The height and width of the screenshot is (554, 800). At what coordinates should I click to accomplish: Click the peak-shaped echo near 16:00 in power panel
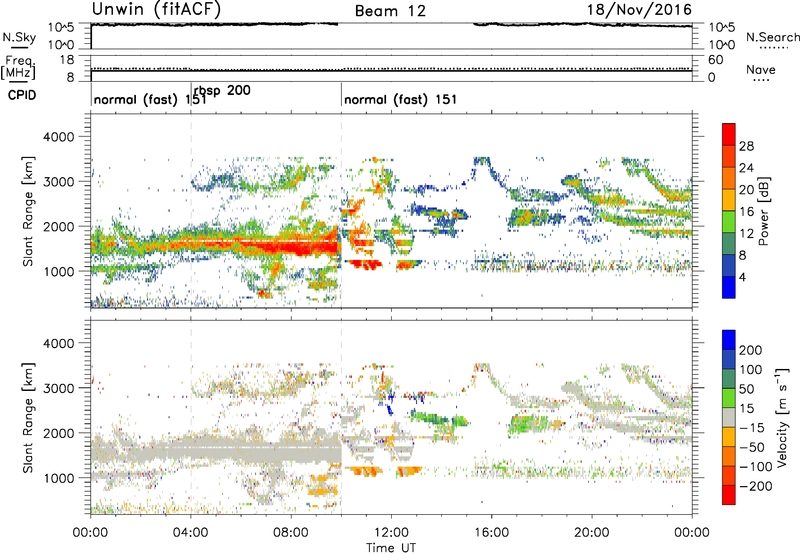point(482,171)
